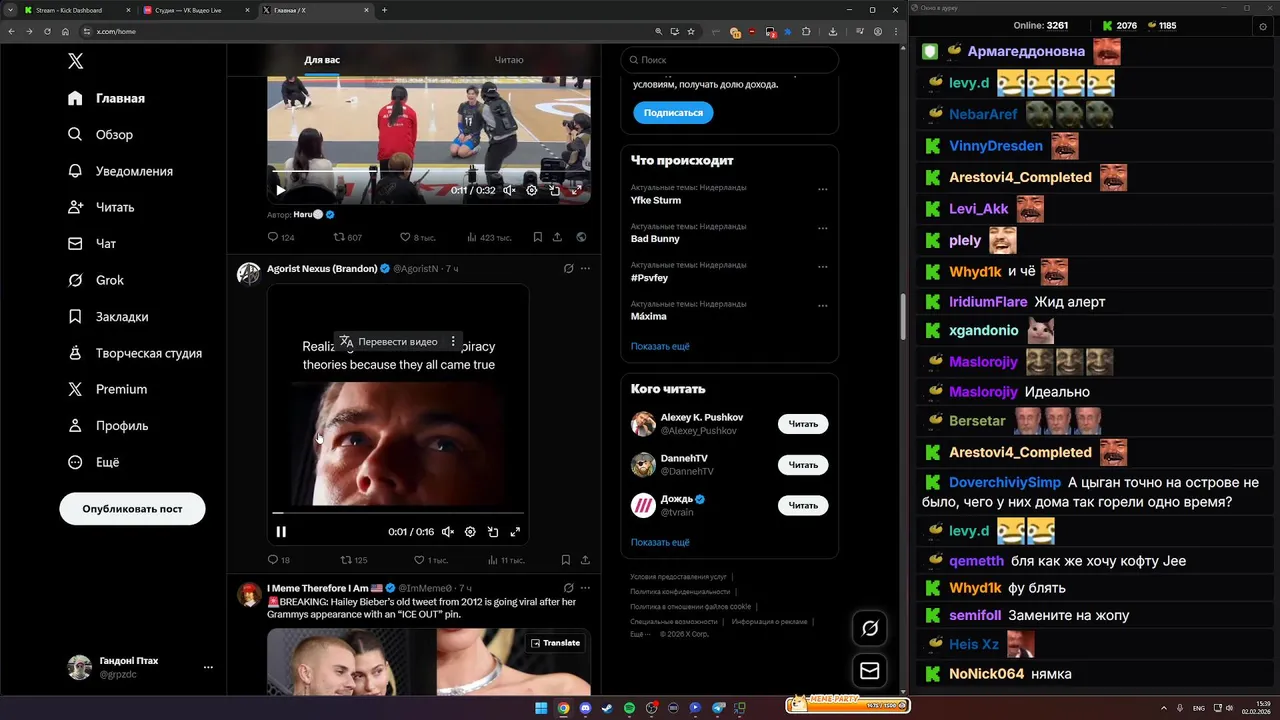The height and width of the screenshot is (720, 1280).
Task: Switch to Stream - Kick Dashboard tab
Action: pyautogui.click(x=75, y=10)
